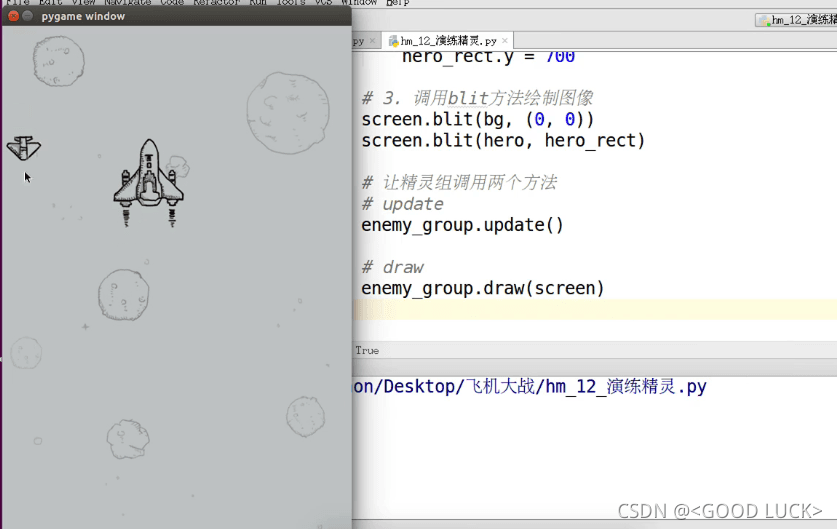Click the hero_rect.y = 700 line
837x529 pixels.
(488, 57)
